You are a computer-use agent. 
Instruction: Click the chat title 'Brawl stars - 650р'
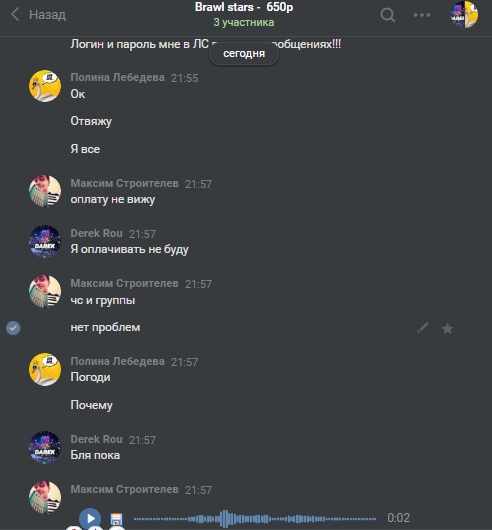click(244, 7)
